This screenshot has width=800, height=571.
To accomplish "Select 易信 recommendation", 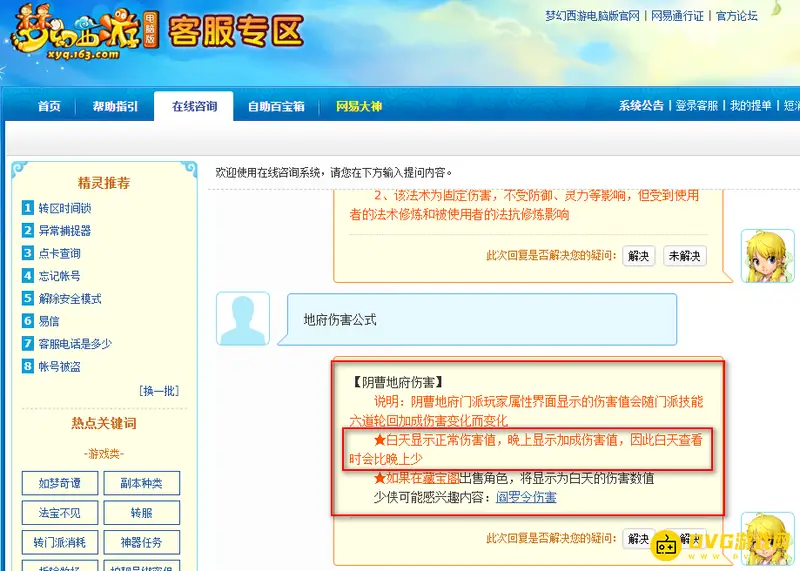I will coord(49,321).
